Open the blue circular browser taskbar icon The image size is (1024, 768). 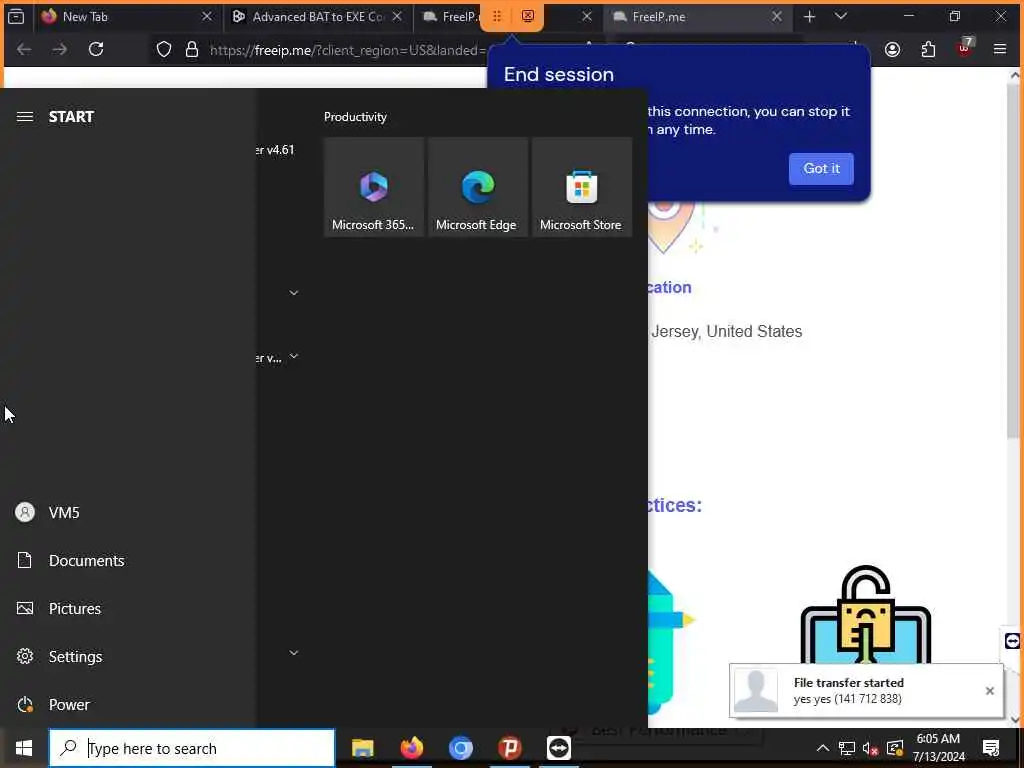[460, 748]
